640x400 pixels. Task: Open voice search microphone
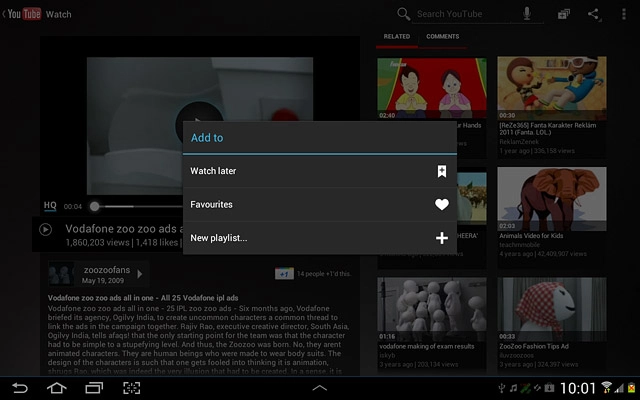[x=527, y=14]
